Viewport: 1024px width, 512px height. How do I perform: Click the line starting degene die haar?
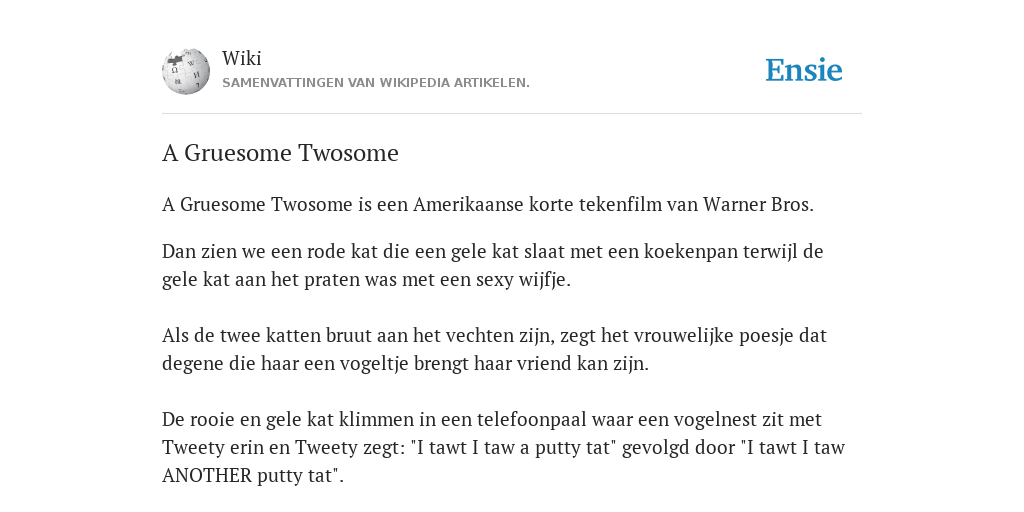[406, 363]
